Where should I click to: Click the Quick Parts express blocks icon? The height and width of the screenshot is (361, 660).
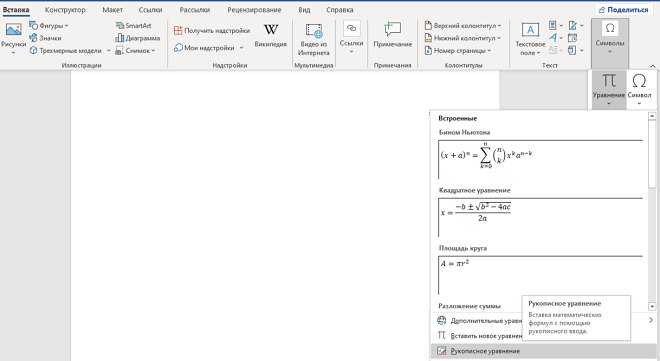pos(553,26)
